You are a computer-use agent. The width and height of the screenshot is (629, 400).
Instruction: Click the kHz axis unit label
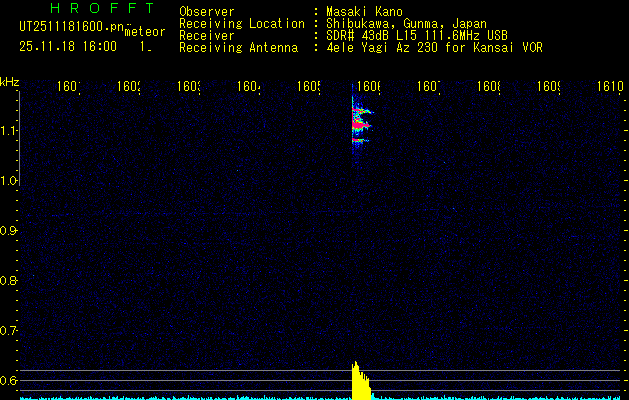point(9,82)
